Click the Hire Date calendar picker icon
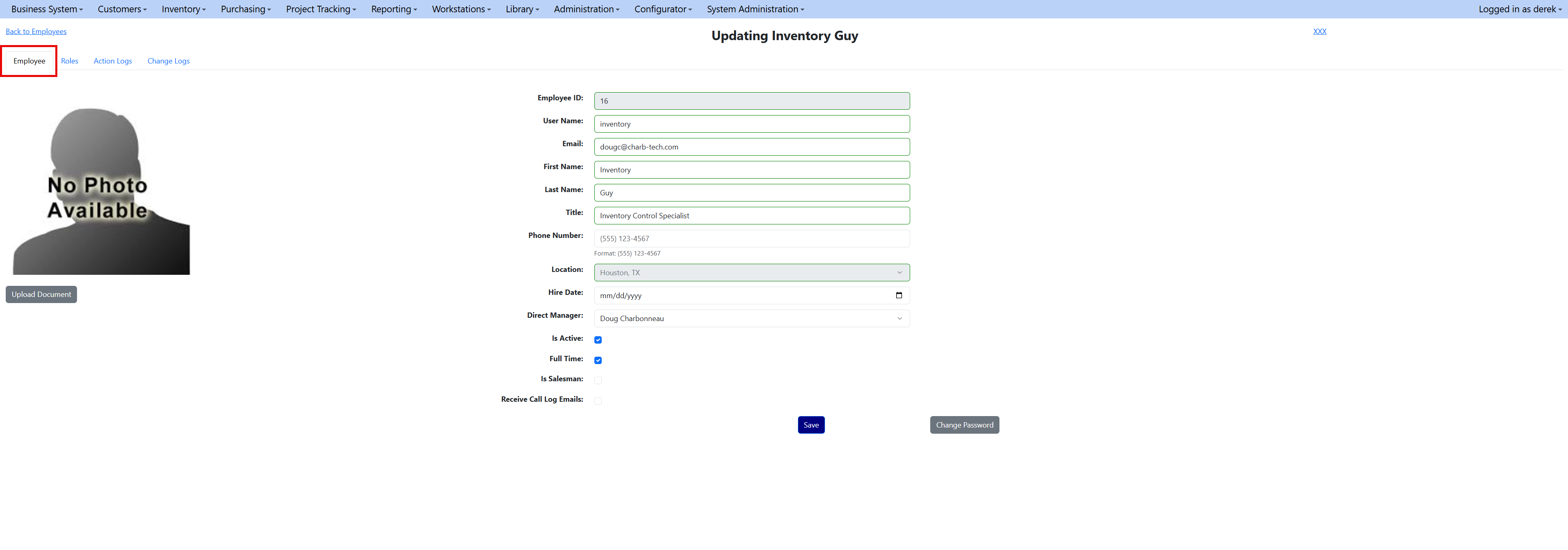1568x550 pixels. click(x=898, y=296)
